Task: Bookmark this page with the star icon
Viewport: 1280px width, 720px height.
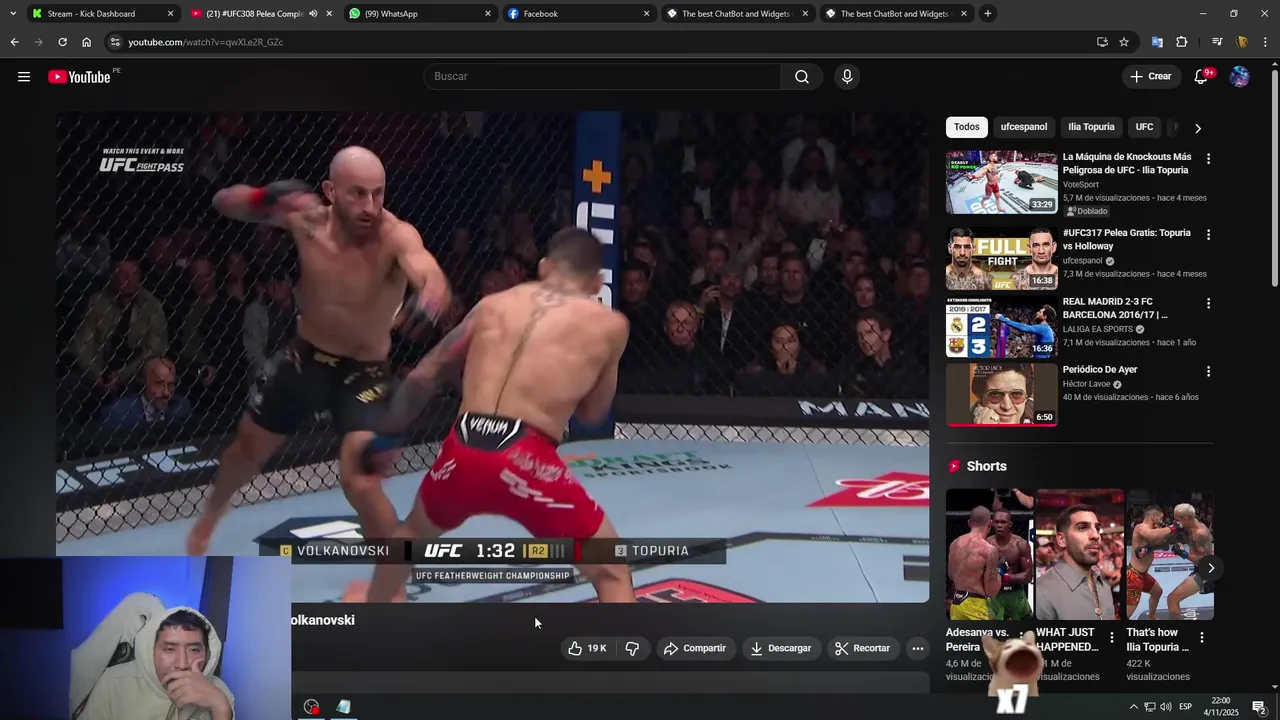Action: [1124, 42]
